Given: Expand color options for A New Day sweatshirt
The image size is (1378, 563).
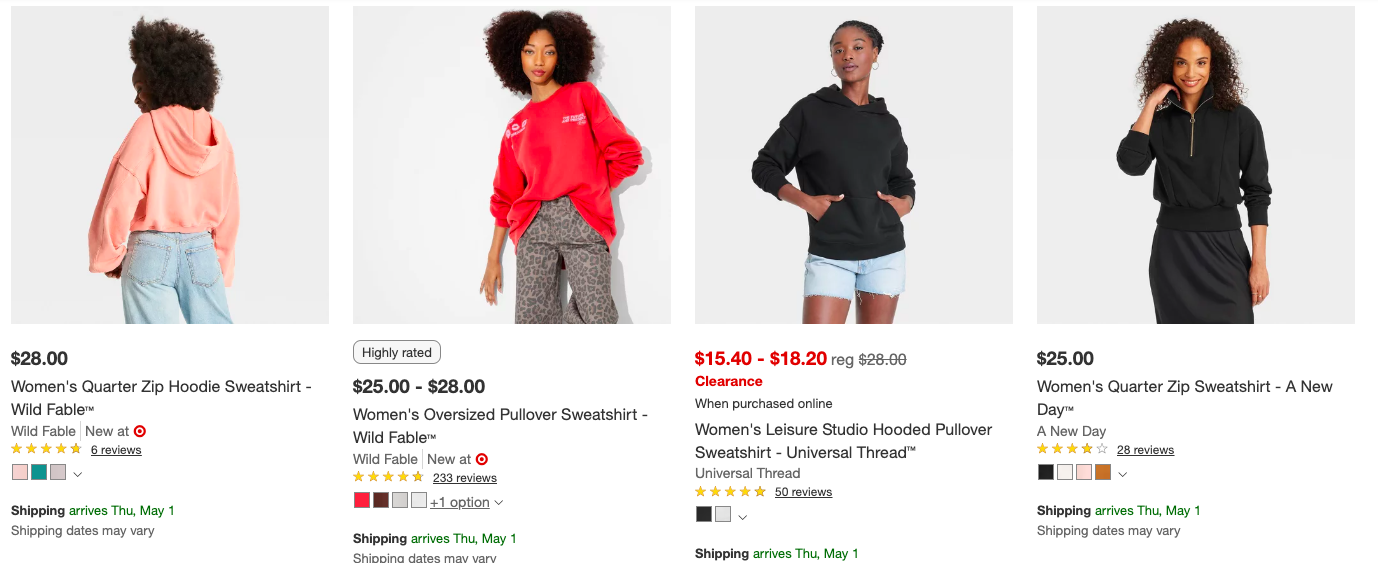Looking at the screenshot, I should pos(1122,474).
